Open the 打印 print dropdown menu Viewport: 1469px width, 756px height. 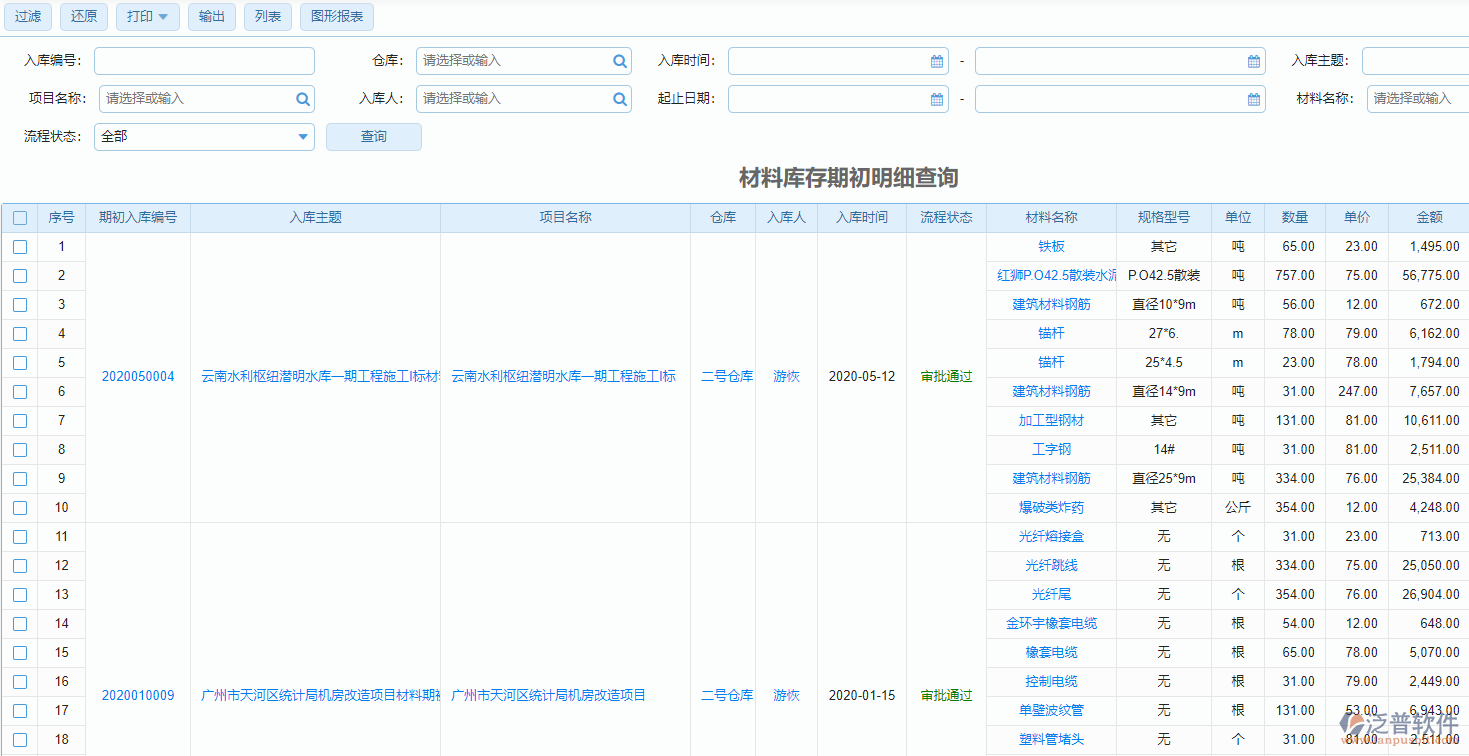(147, 16)
